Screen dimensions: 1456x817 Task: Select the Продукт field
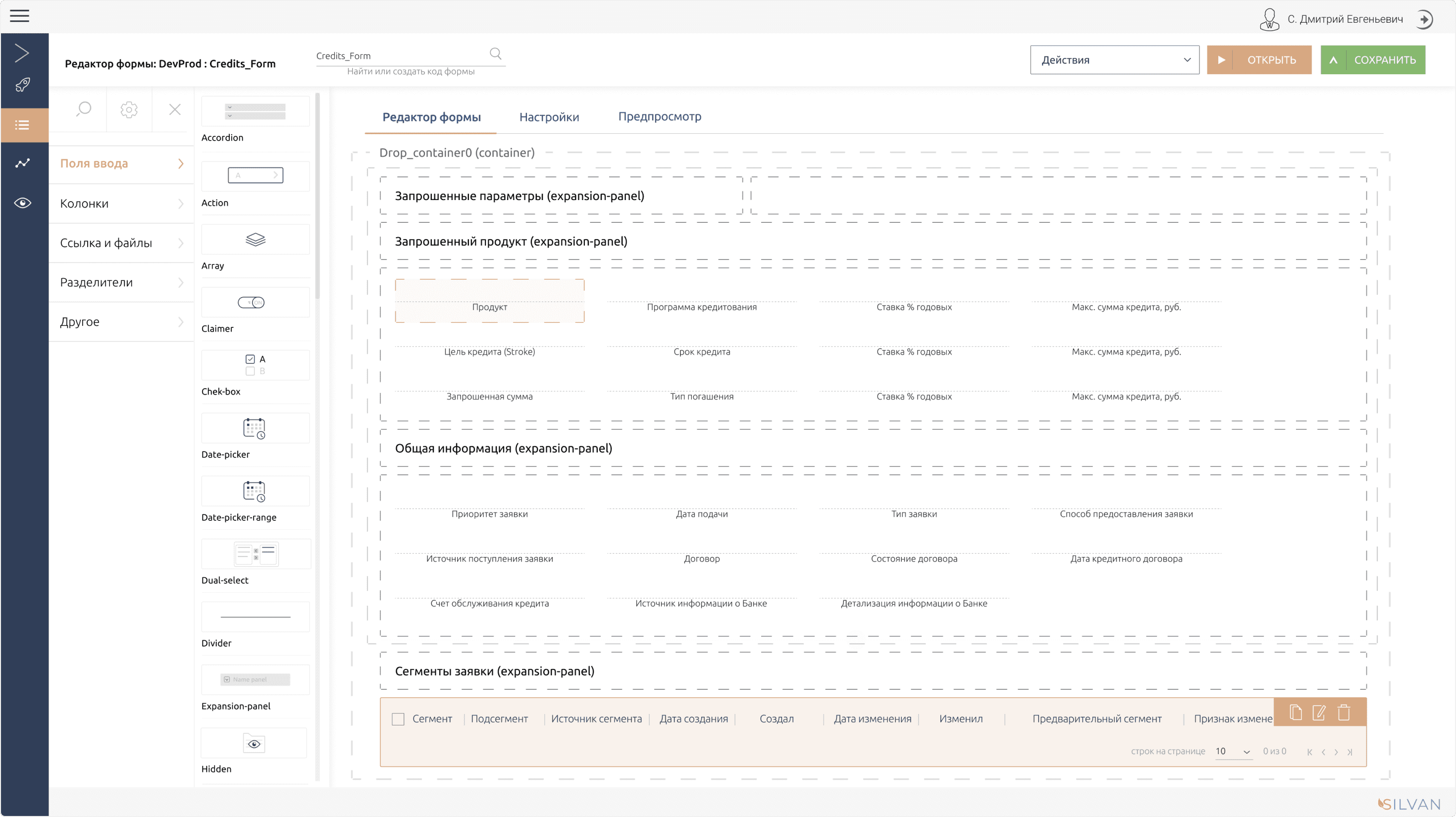tap(489, 301)
